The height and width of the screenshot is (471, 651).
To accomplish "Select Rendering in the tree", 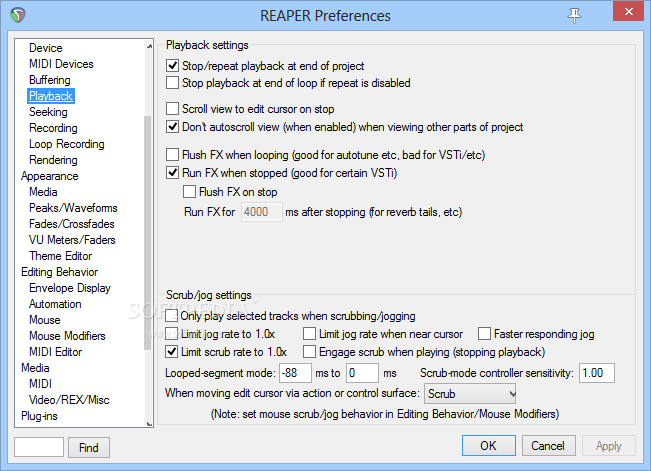I will tap(53, 160).
